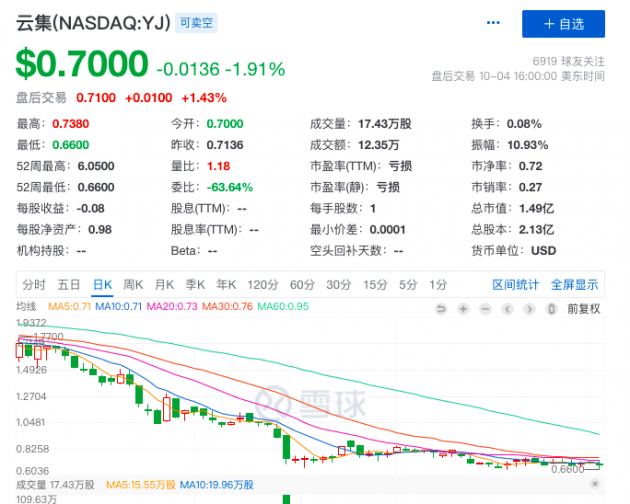Image resolution: width=630 pixels, height=504 pixels.
Task: Click the 最小价差 value 0.0001
Action: click(x=388, y=230)
